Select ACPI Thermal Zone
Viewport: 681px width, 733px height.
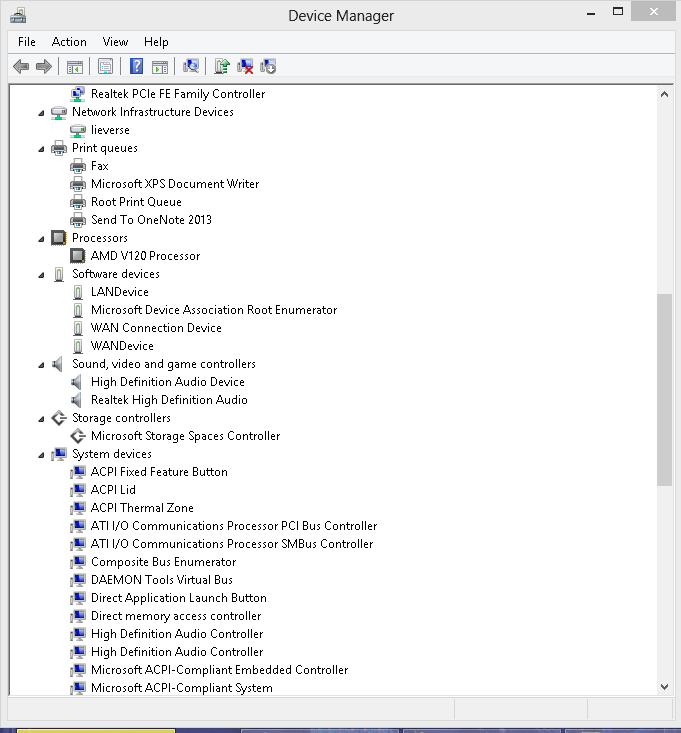point(142,508)
